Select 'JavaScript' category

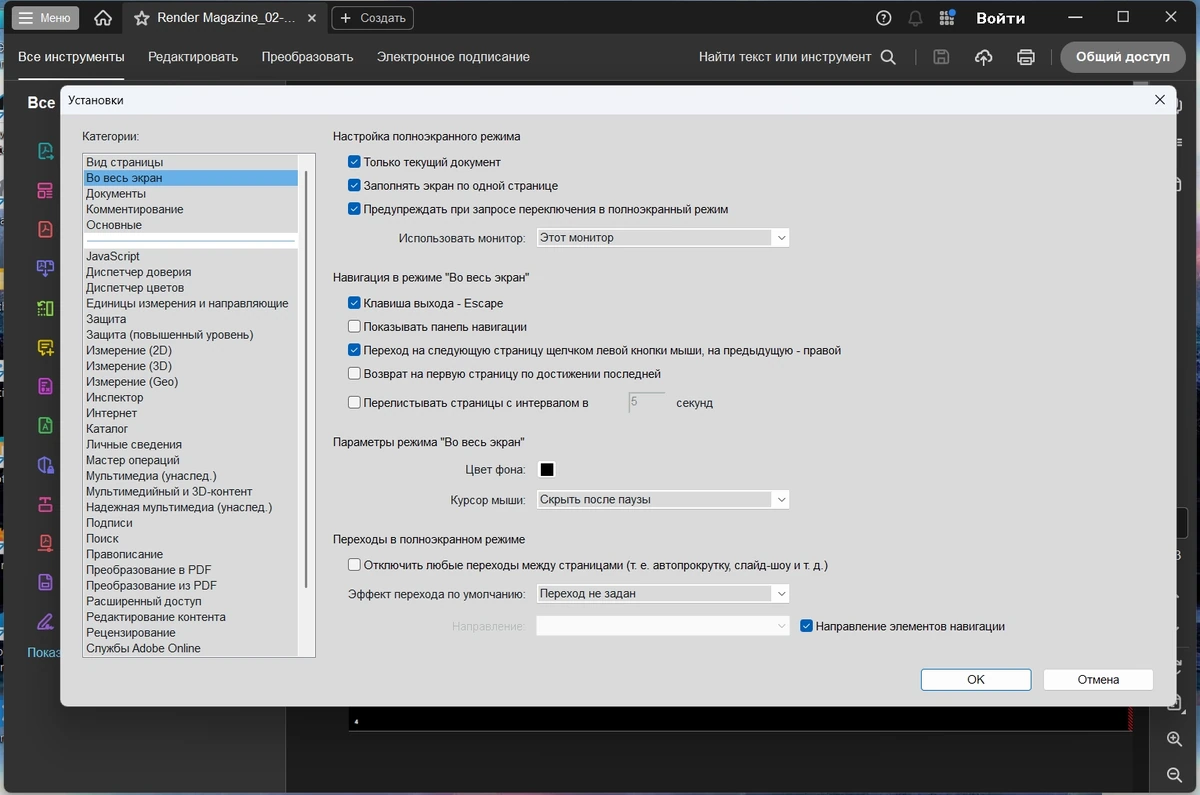coord(113,256)
